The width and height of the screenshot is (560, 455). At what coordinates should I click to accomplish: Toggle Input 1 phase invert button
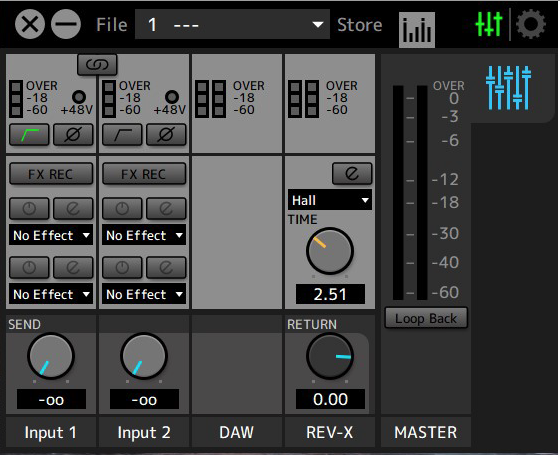click(x=73, y=135)
